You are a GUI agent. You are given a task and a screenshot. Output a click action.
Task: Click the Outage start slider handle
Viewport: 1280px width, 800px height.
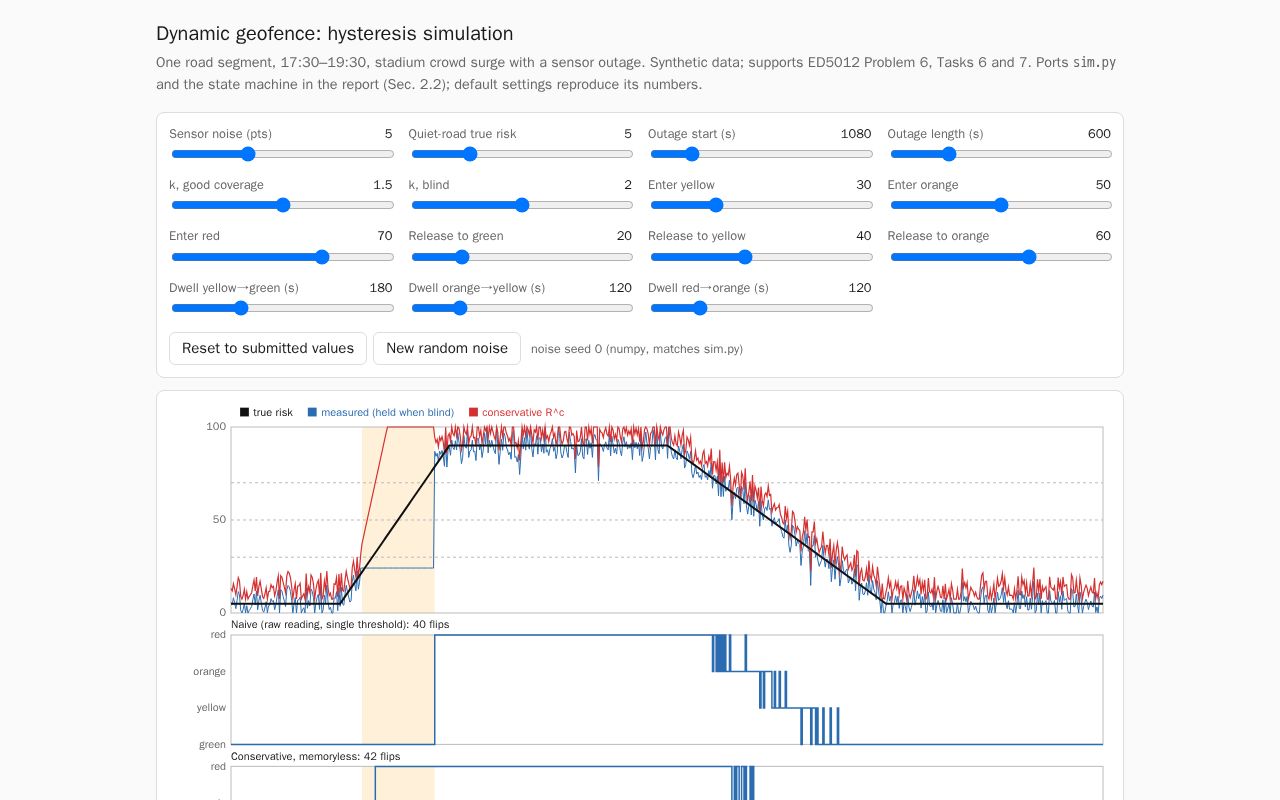point(691,154)
